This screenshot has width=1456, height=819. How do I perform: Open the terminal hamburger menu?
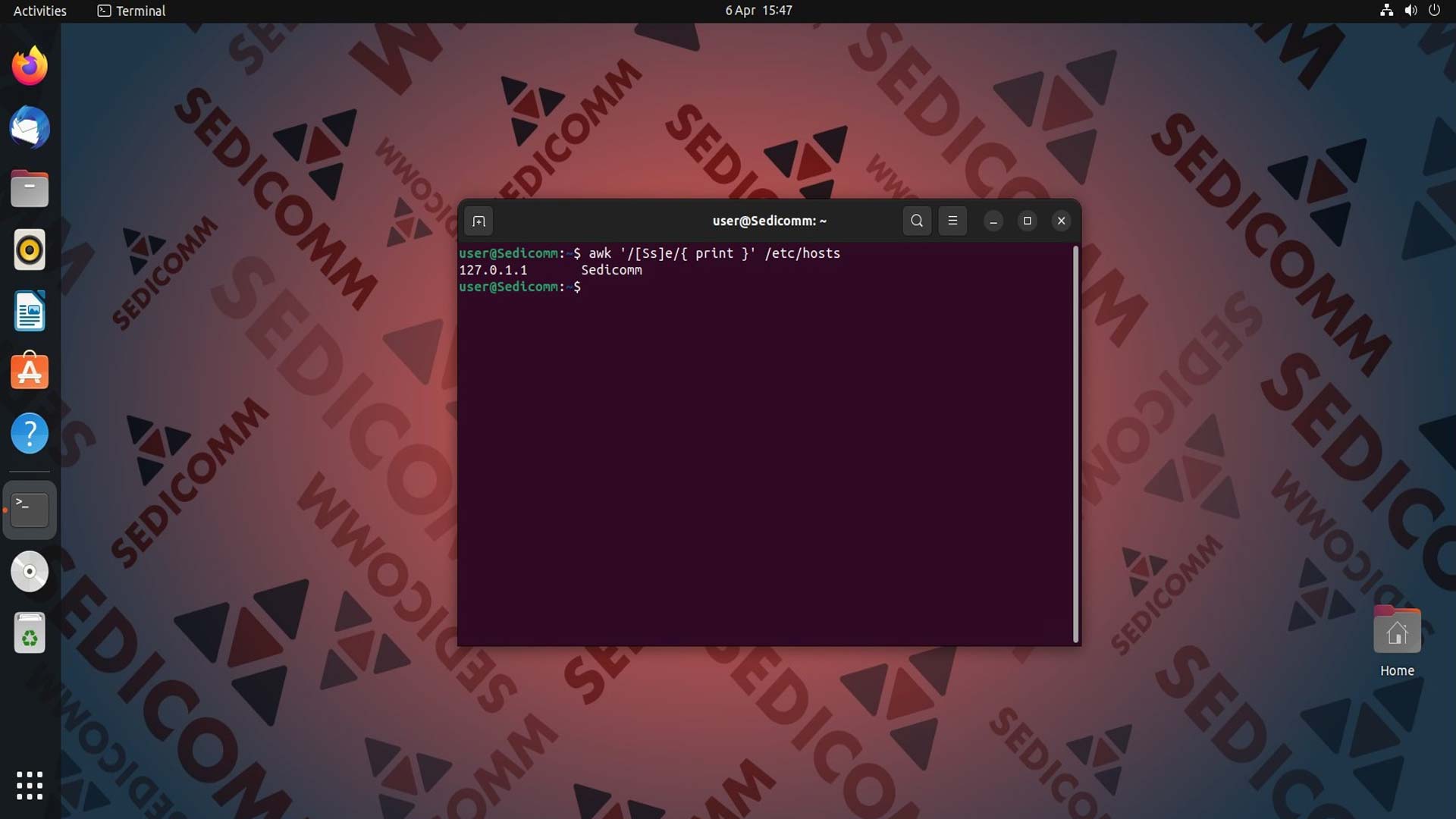(952, 221)
